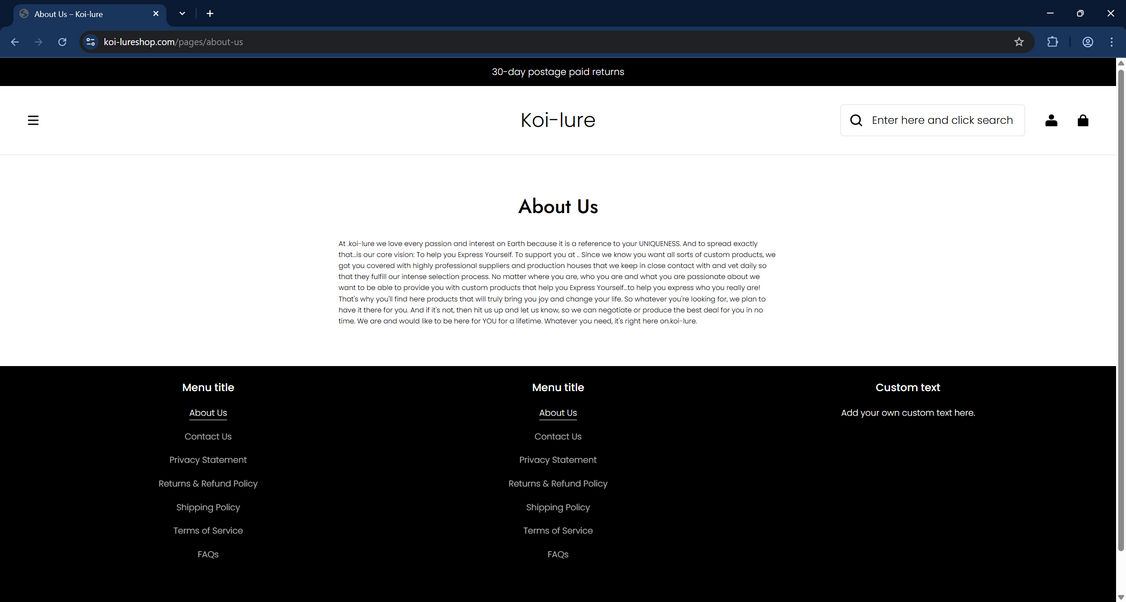
Task: Open Returns & Refund Policy in middle footer menu
Action: coord(558,483)
